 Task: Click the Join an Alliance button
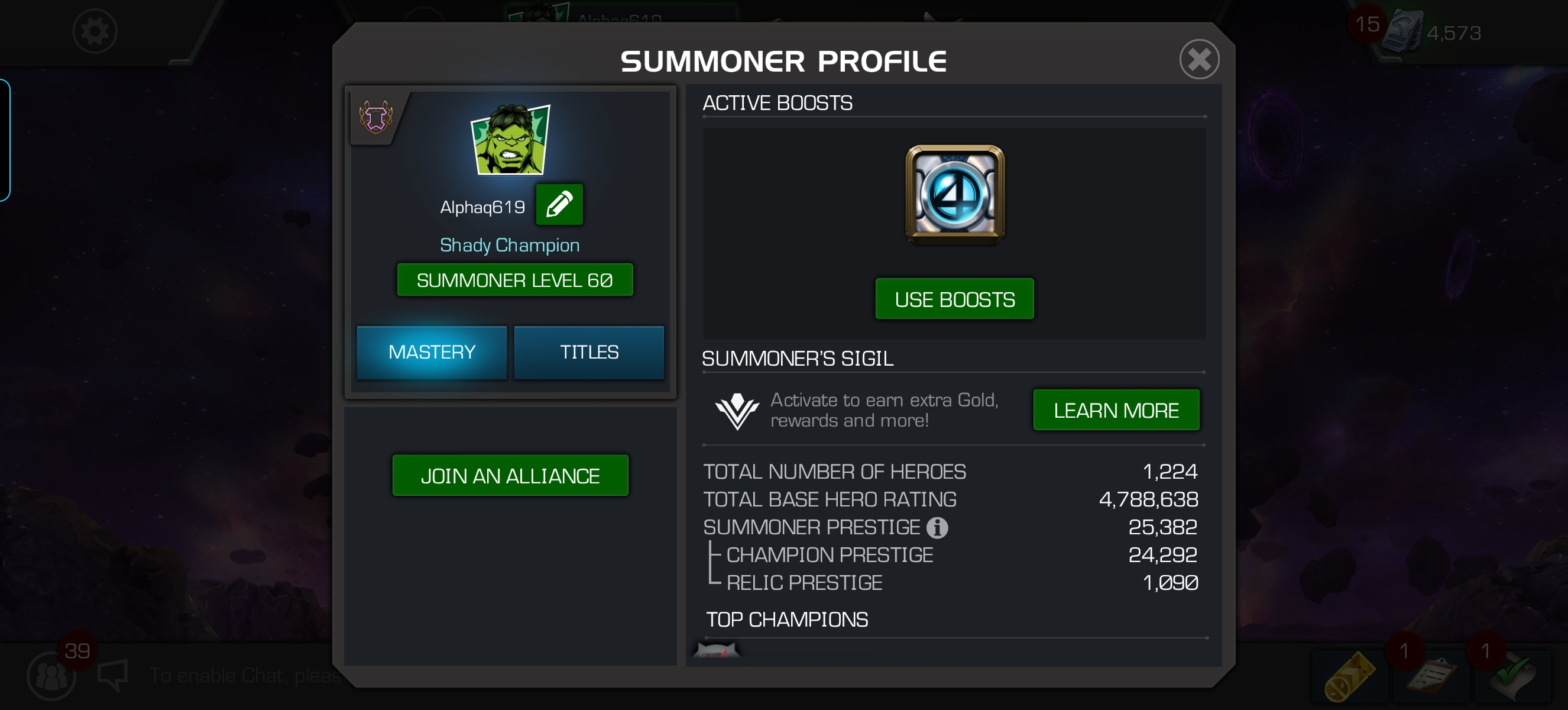510,476
